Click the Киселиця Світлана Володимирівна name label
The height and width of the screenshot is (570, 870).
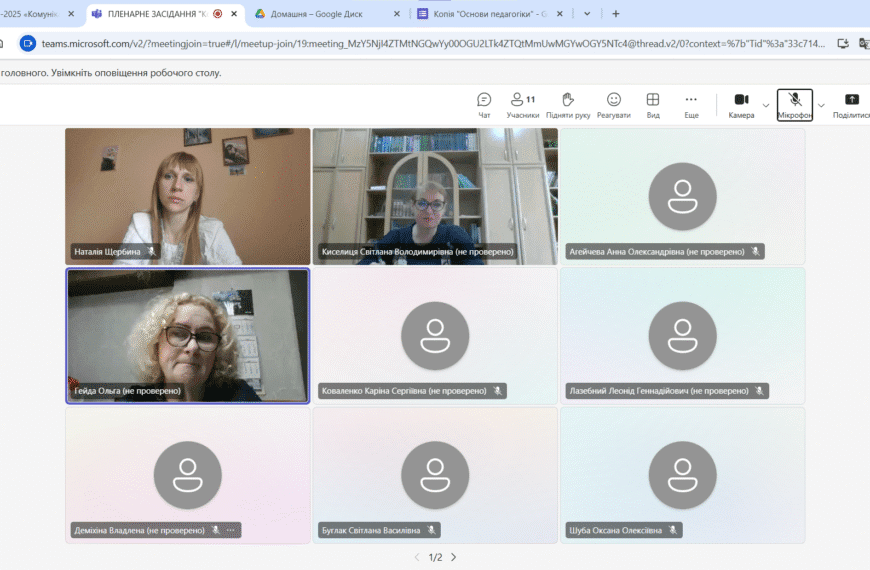417,251
